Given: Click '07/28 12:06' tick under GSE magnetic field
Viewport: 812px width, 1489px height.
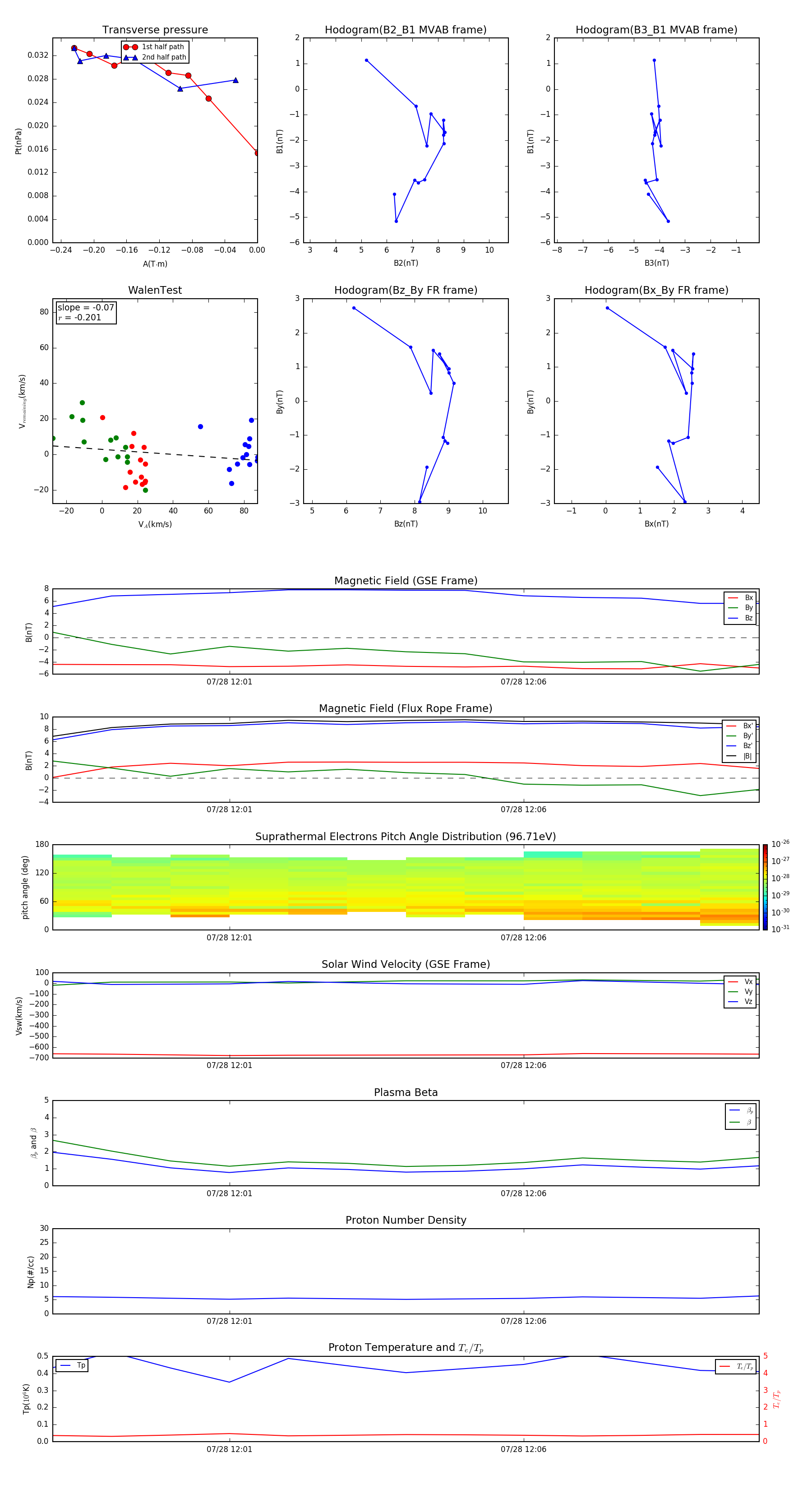Looking at the screenshot, I should coord(524,682).
